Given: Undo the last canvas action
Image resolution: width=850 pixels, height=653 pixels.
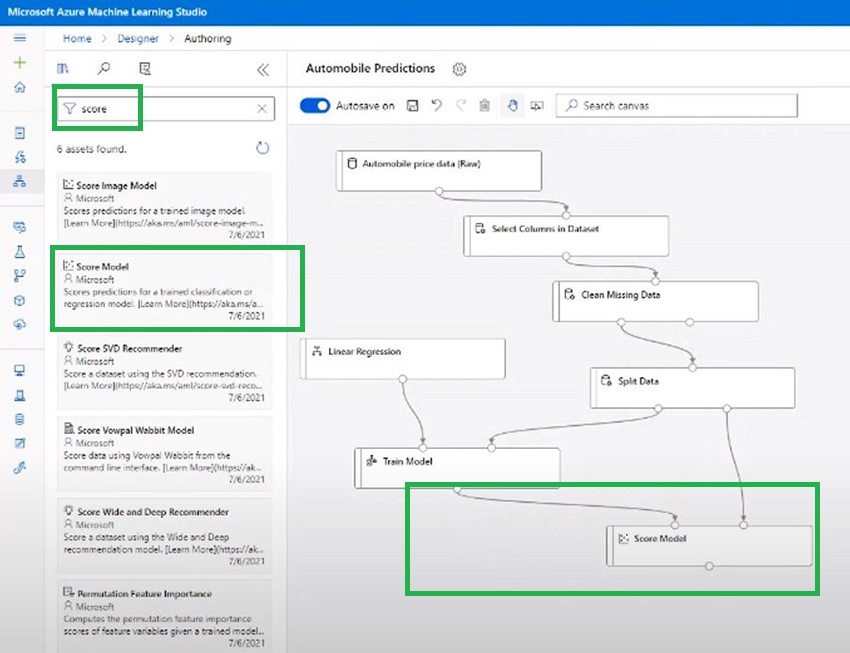Looking at the screenshot, I should (436, 105).
